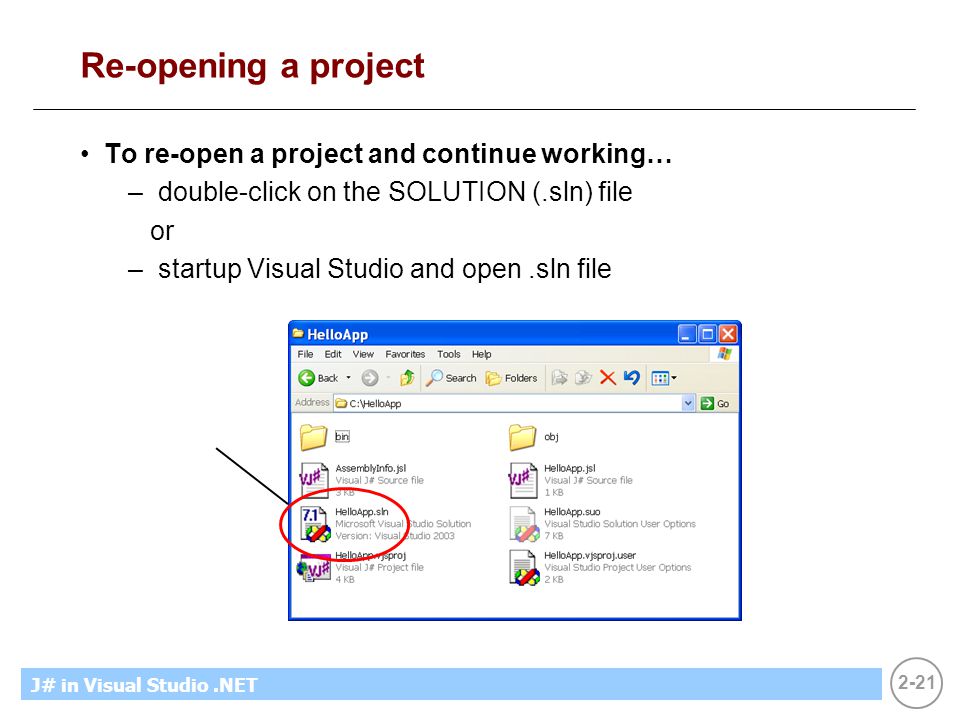Open Search in the Explorer toolbar
Screen dimensions: 960x720
(x=451, y=378)
